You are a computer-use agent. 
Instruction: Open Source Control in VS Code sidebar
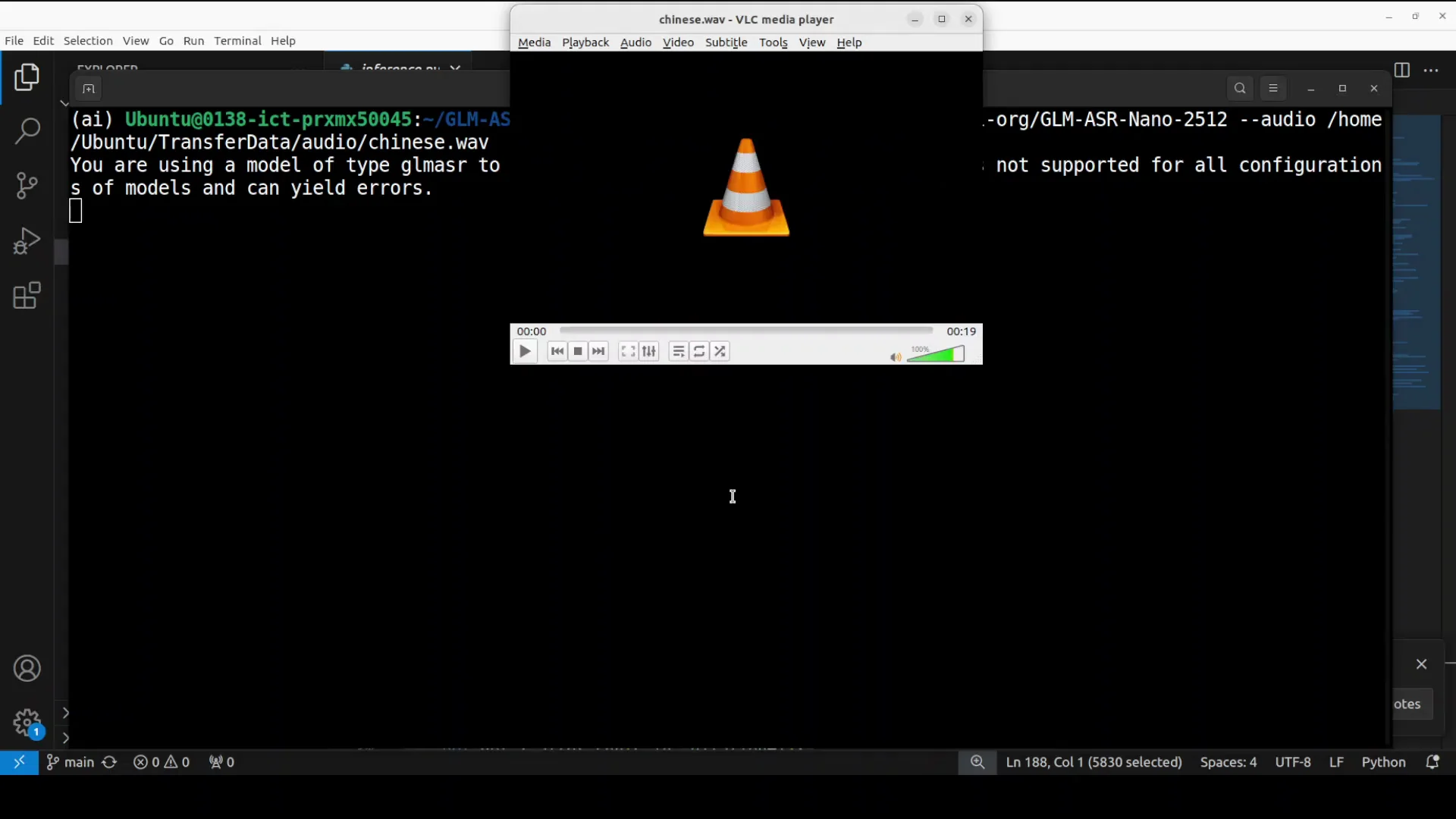[x=27, y=186]
